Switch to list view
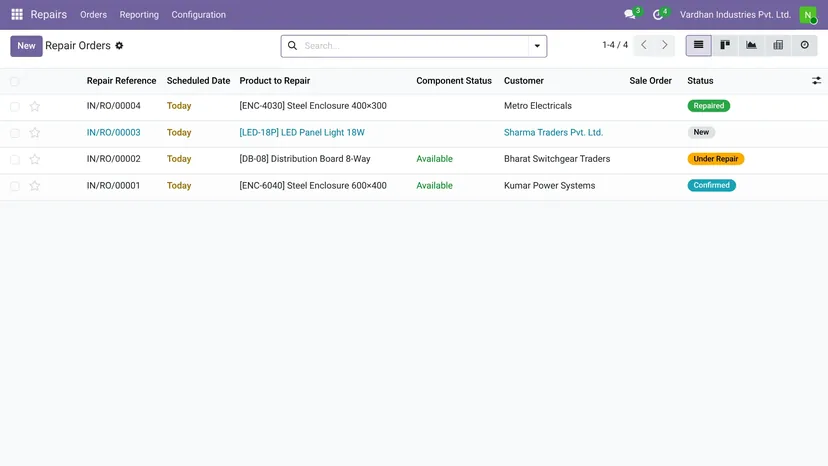Screen dimensions: 828x466 698,45
